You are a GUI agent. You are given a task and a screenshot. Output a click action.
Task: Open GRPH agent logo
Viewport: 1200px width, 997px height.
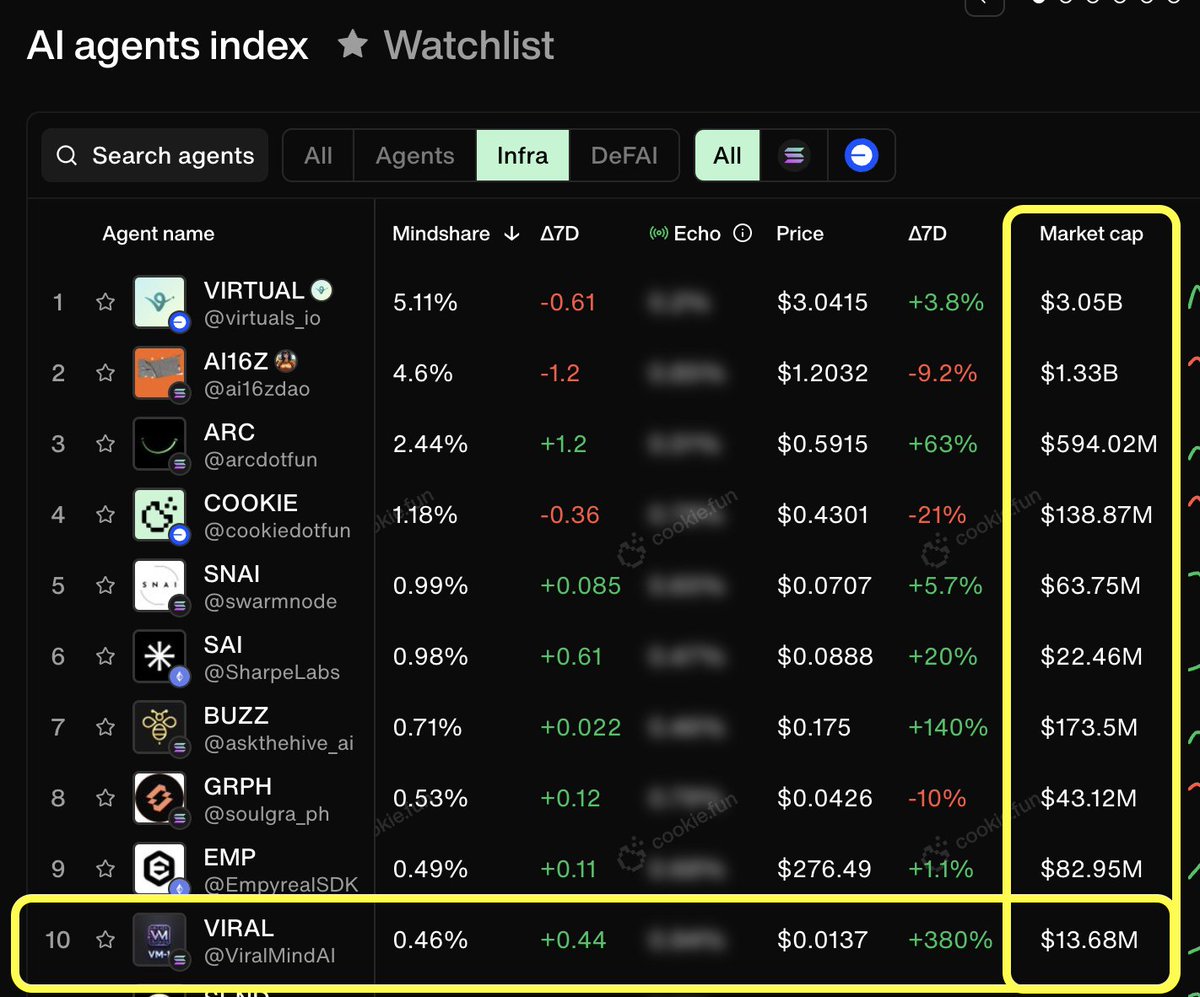pos(159,798)
